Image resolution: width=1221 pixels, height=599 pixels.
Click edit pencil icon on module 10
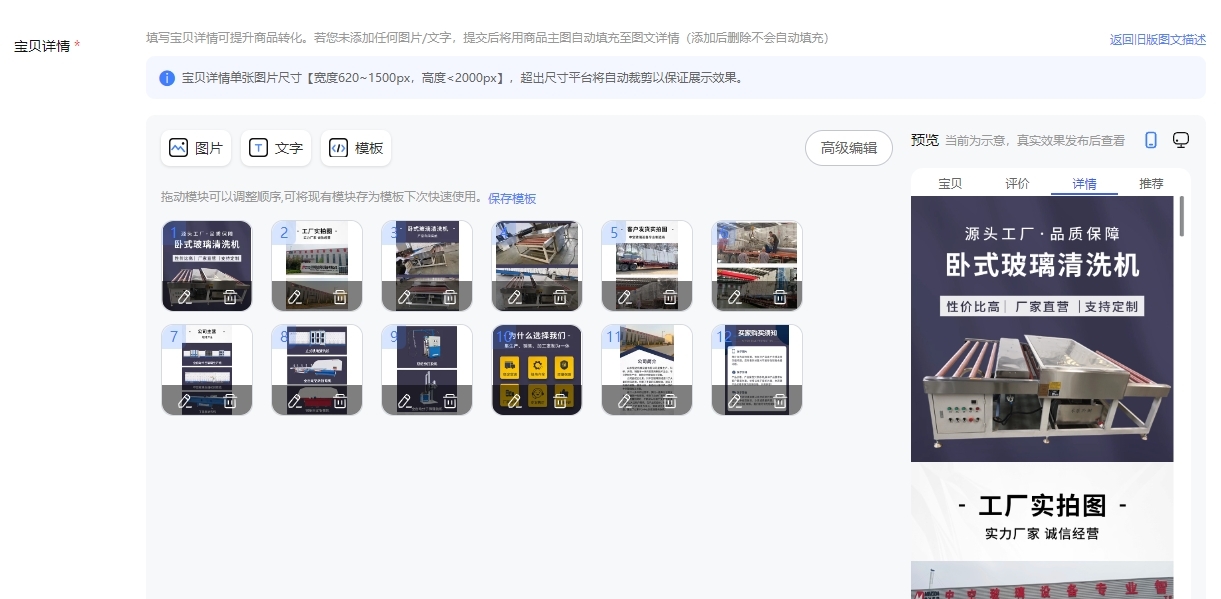(515, 401)
